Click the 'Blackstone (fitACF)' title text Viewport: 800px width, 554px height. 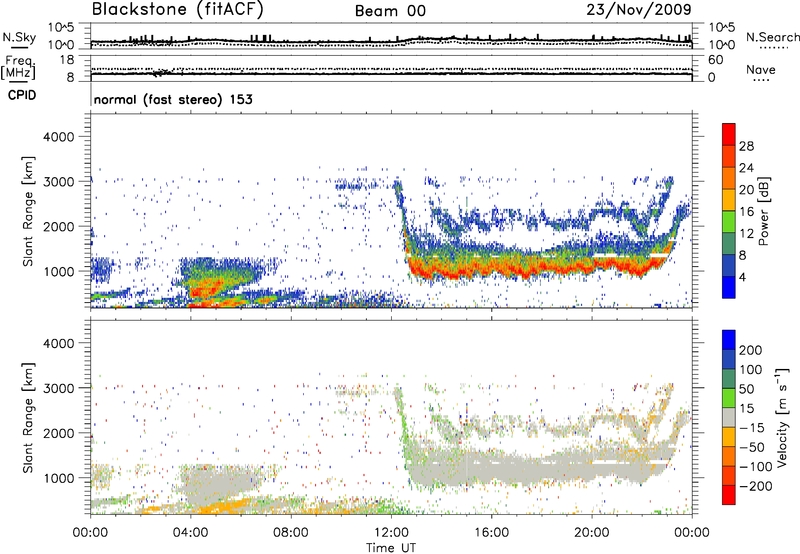(178, 9)
